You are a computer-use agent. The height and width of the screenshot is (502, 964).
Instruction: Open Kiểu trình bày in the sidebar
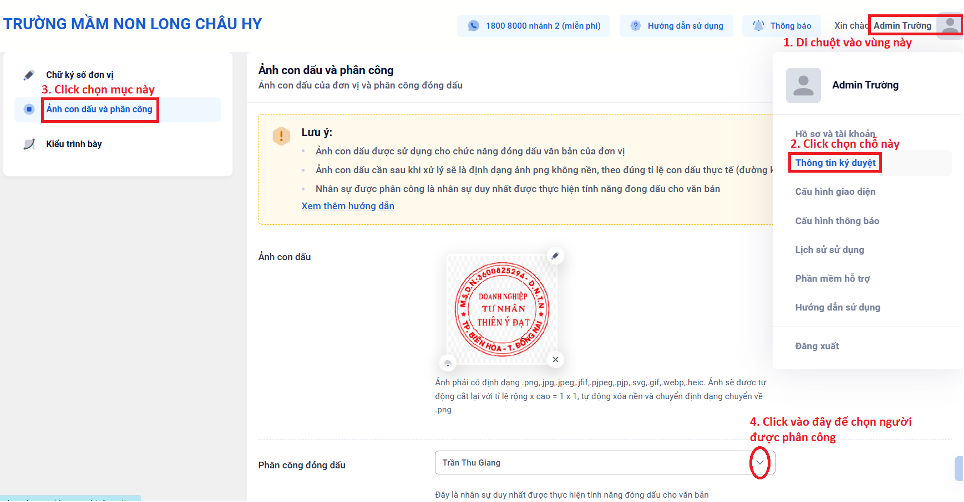point(74,144)
